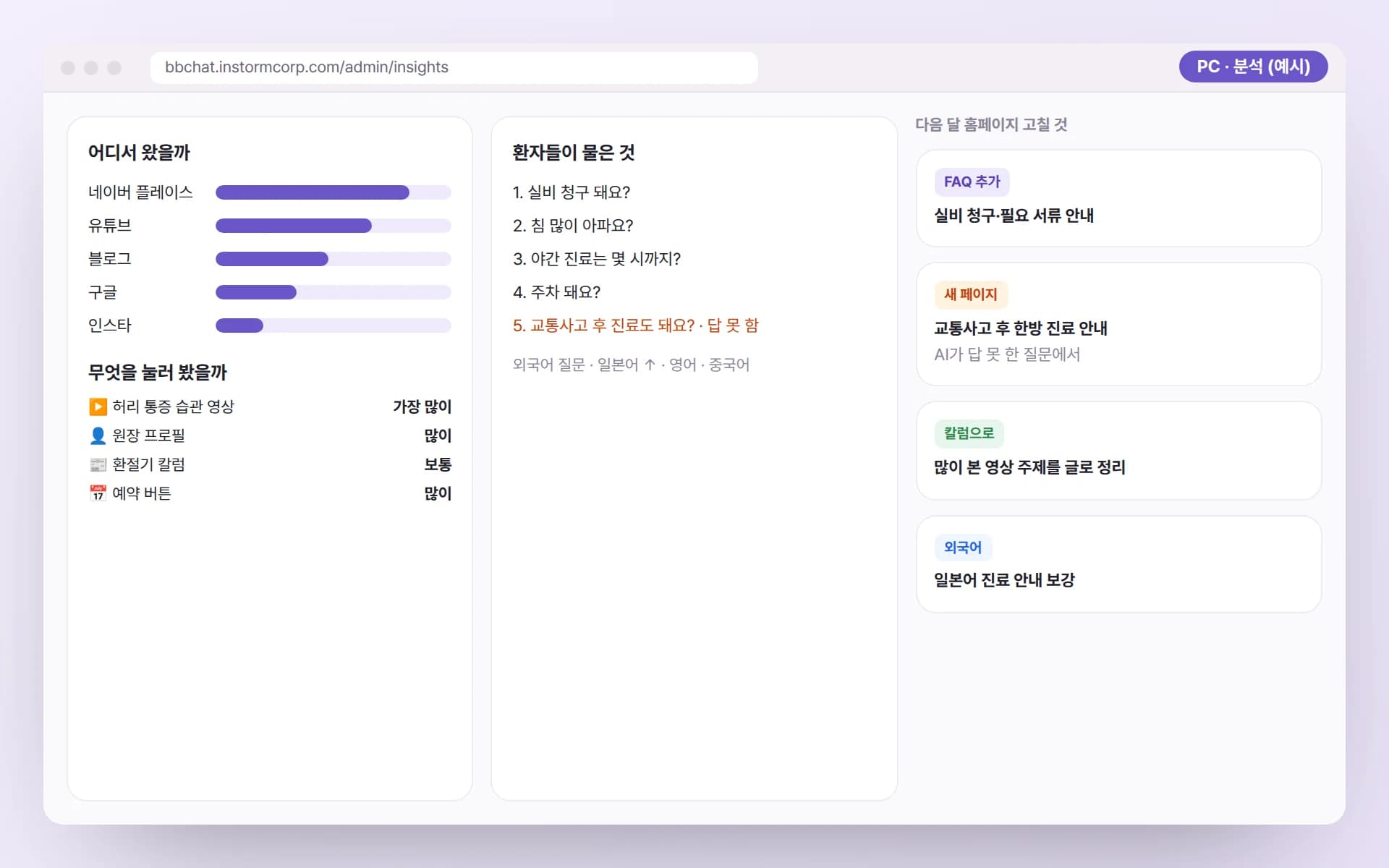The width and height of the screenshot is (1389, 868).
Task: Click the 인스타 source label
Action: (110, 325)
